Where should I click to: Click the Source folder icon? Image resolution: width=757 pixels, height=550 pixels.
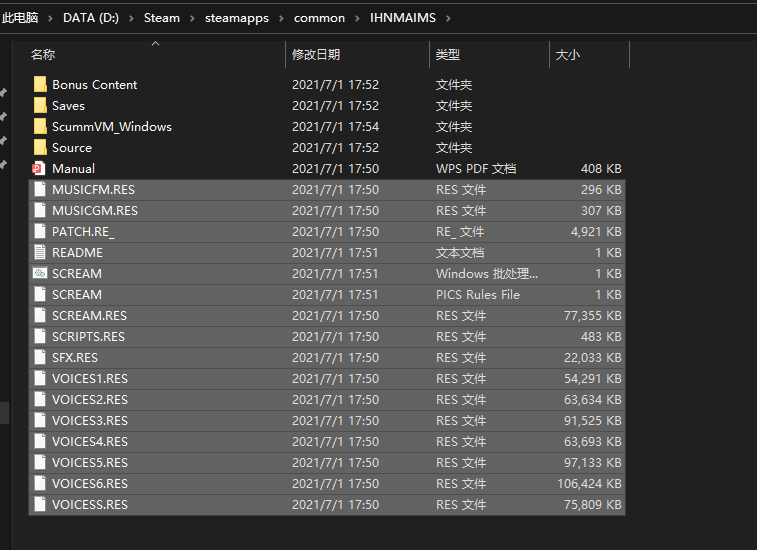pyautogui.click(x=40, y=147)
